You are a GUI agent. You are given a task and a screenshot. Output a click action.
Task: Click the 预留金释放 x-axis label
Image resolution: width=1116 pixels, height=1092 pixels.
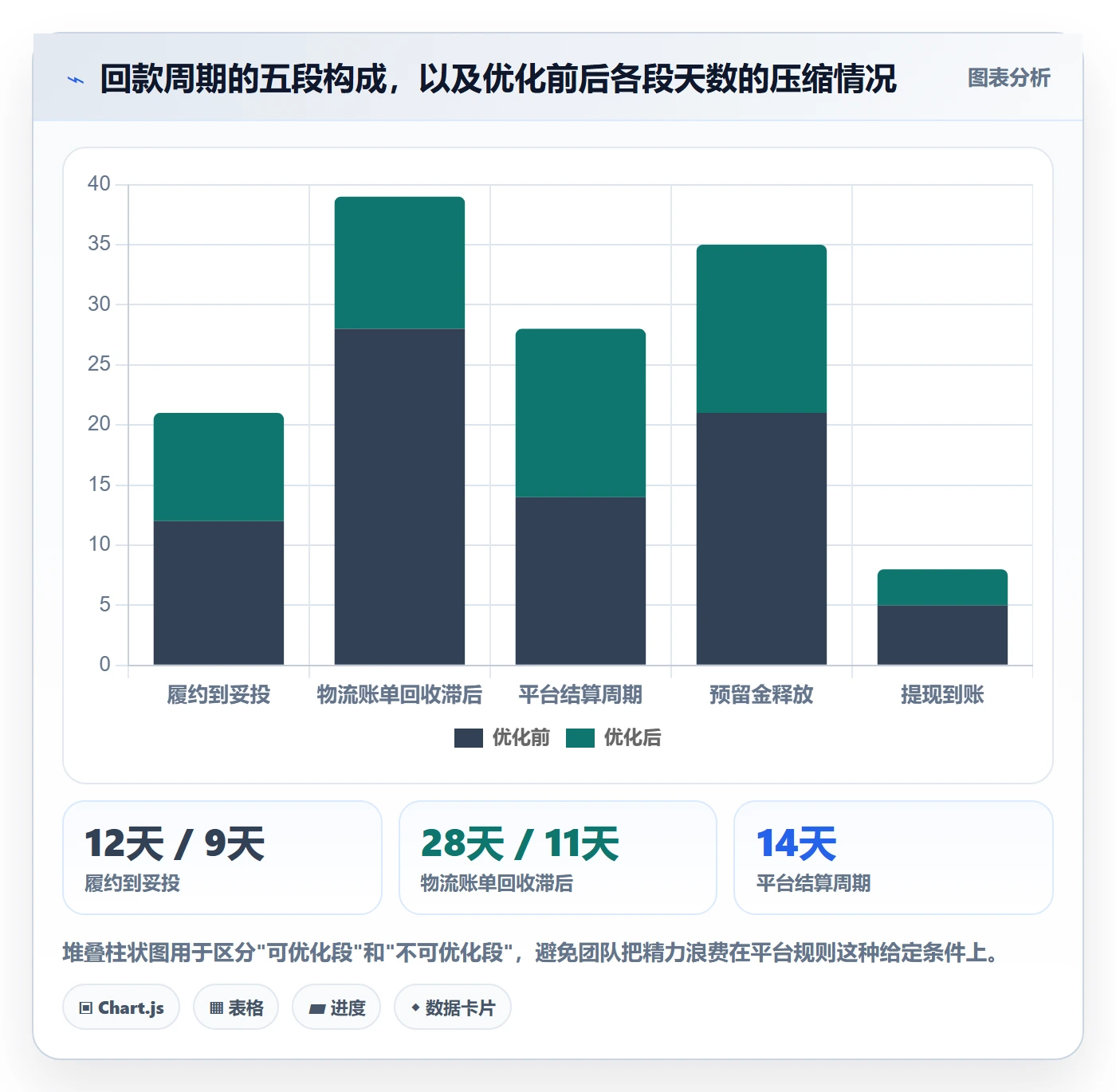pyautogui.click(x=761, y=695)
